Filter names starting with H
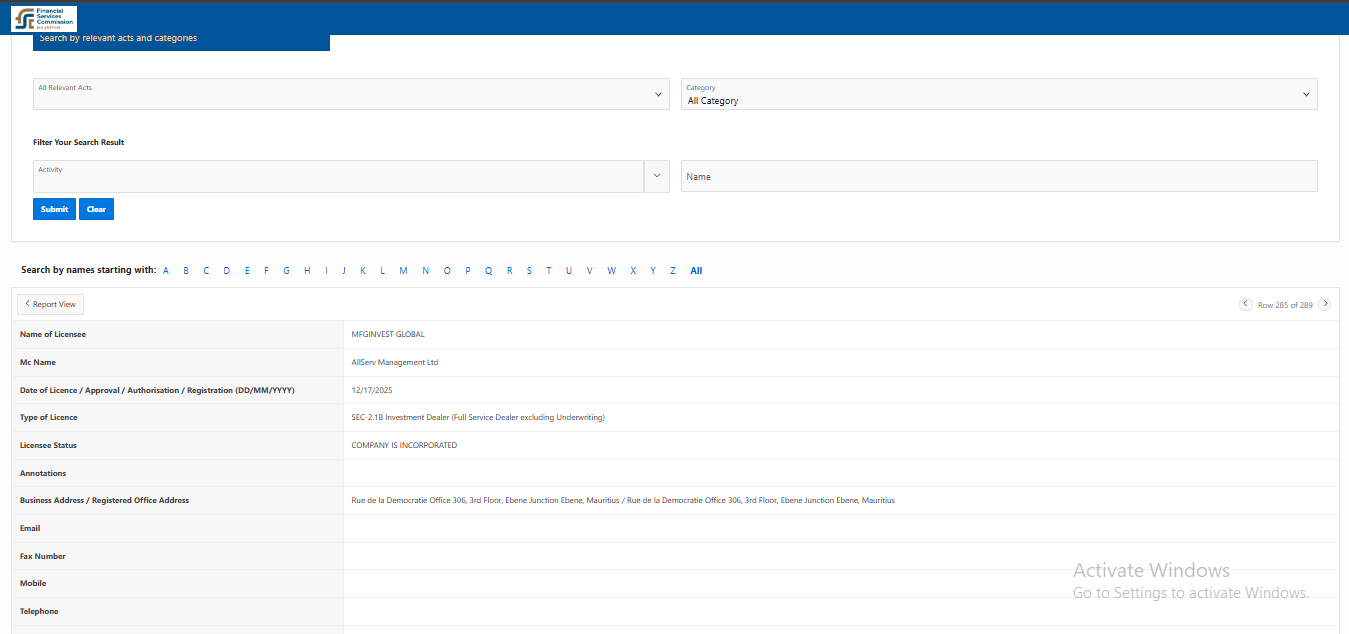Viewport: 1349px width, 634px height. 307,271
